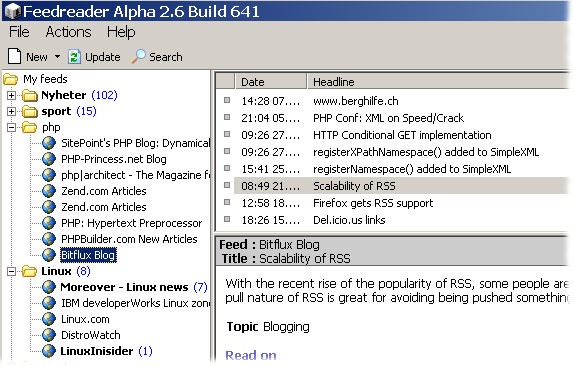Open the dropdown arrow beside New
The image size is (574, 366).
[57, 57]
